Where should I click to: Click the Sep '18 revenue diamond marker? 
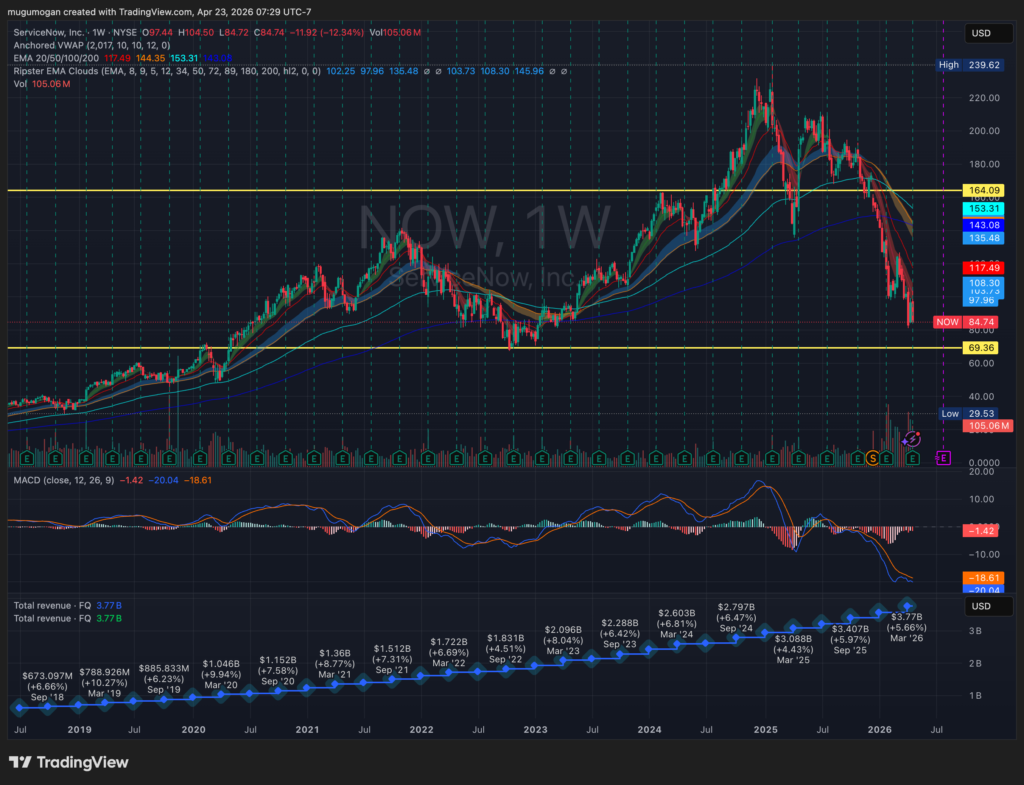[x=20, y=707]
